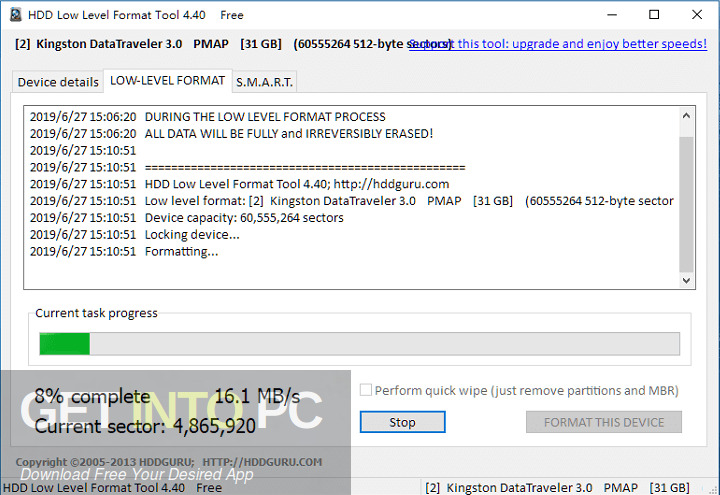Click the Copyright HDDGURU text
720x495 pixels.
(x=169, y=462)
